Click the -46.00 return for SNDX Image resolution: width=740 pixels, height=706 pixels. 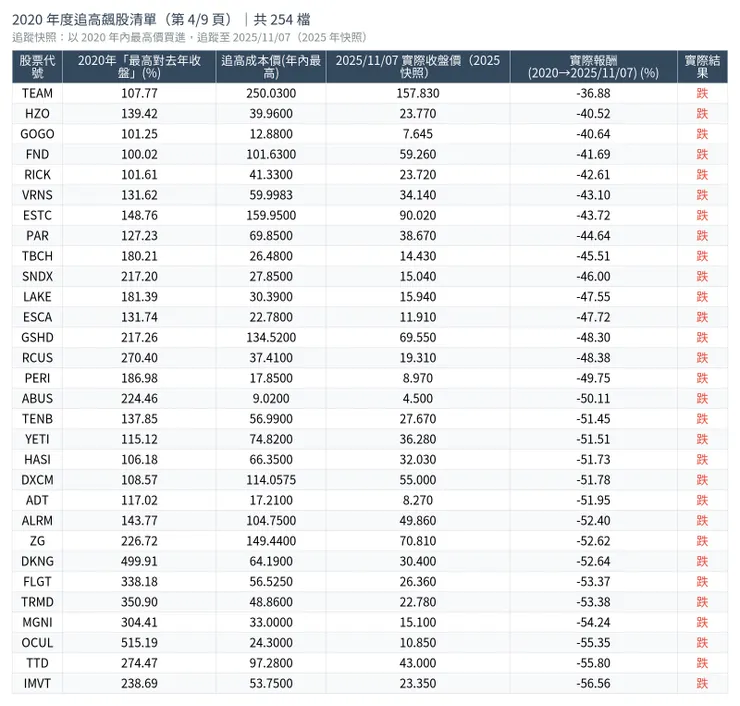[x=593, y=276]
